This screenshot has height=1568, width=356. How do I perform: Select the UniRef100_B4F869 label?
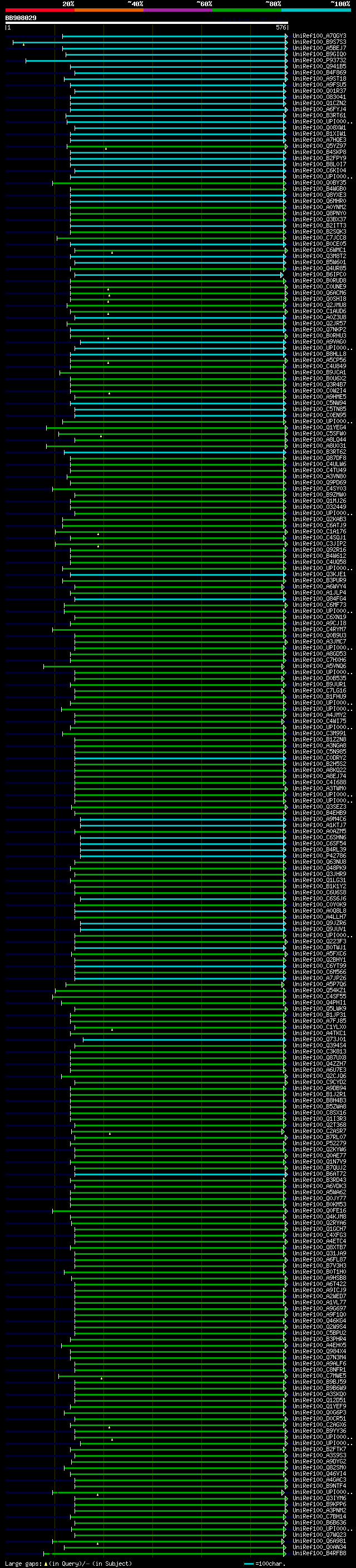coord(319,72)
